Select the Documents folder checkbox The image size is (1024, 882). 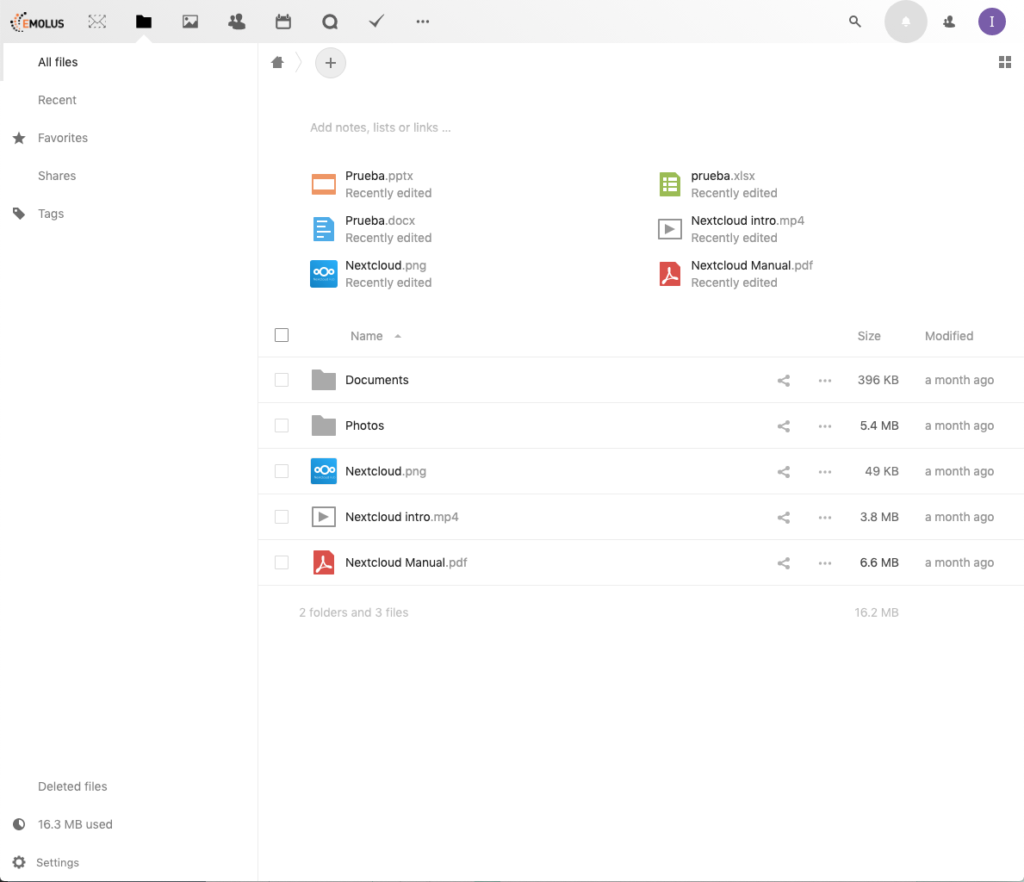pyautogui.click(x=281, y=380)
